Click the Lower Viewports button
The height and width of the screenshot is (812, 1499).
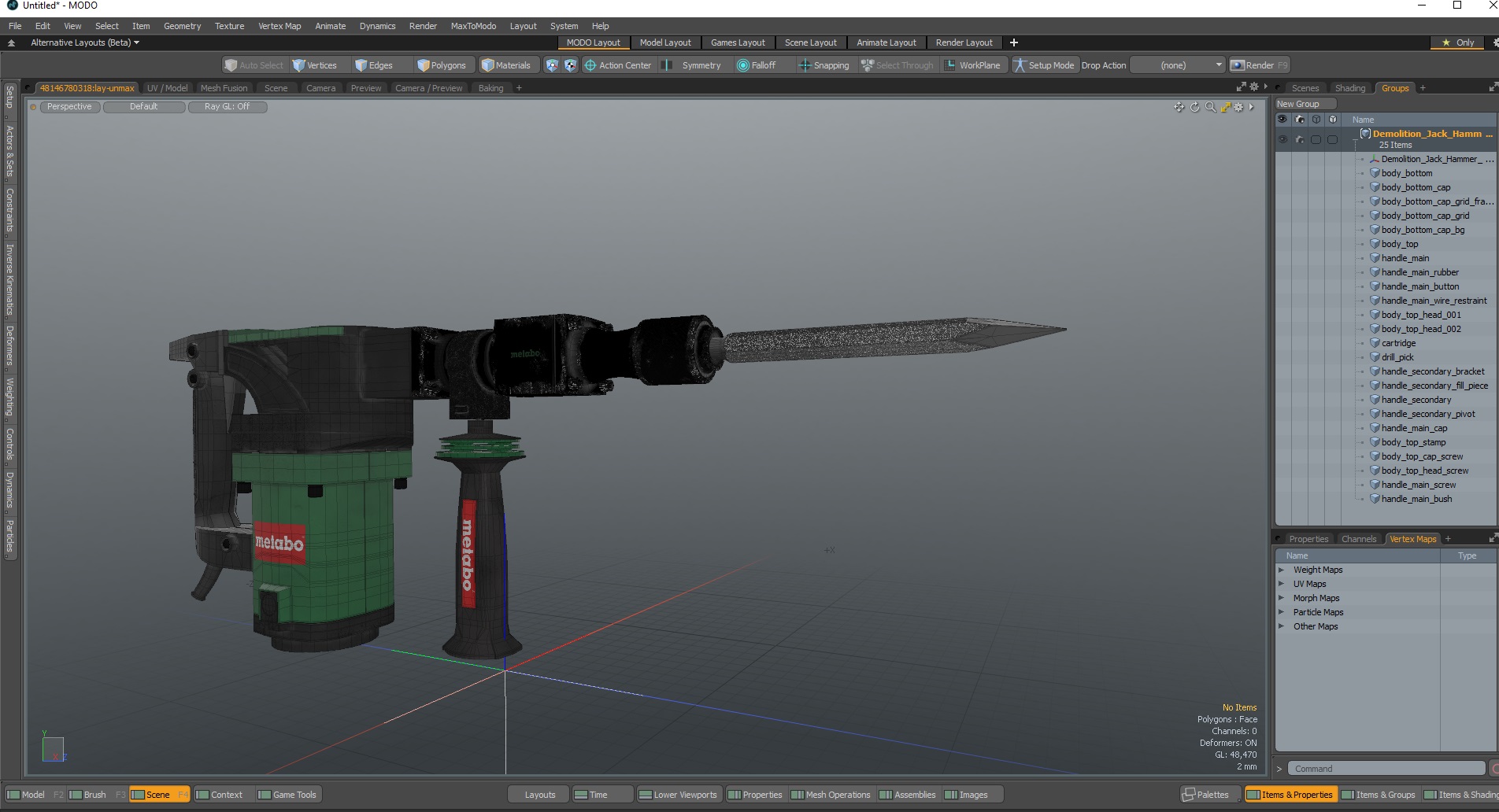[678, 795]
